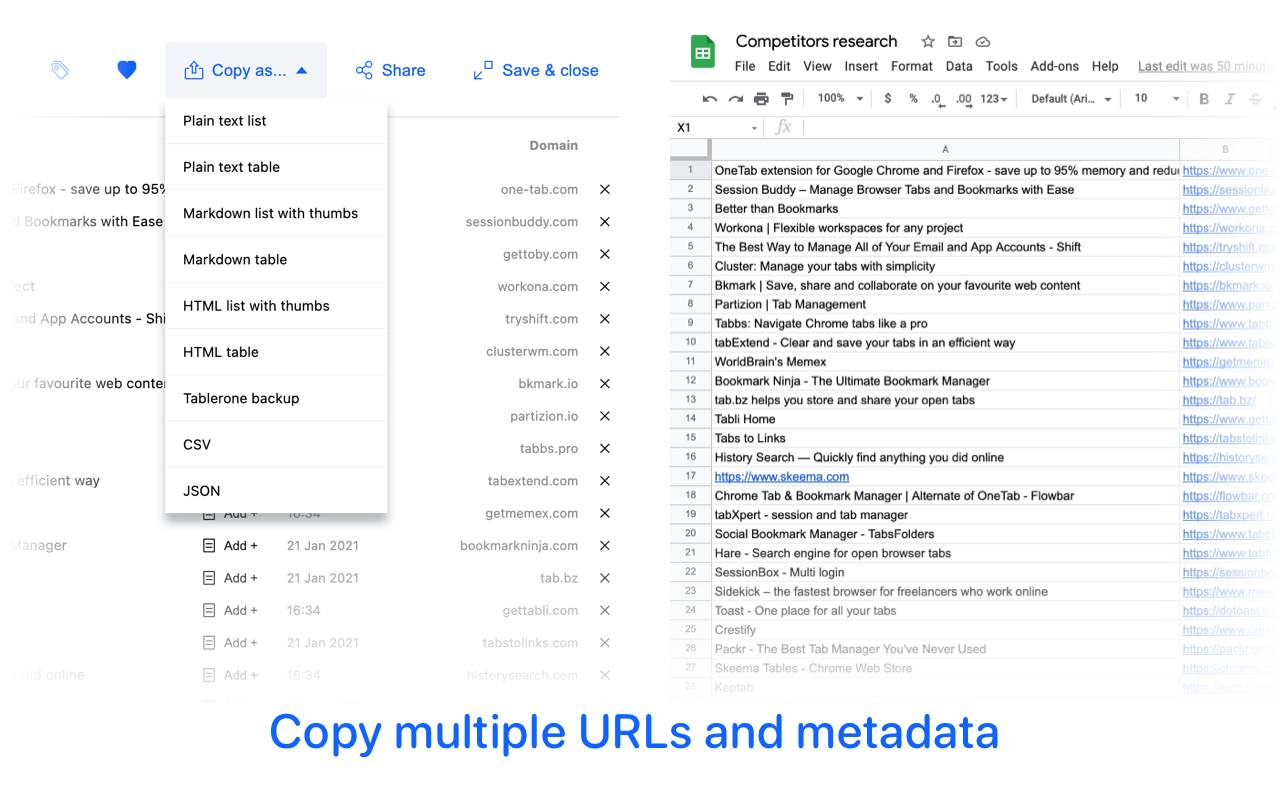Redo the last change
This screenshot has width=1280, height=800.
tap(733, 99)
